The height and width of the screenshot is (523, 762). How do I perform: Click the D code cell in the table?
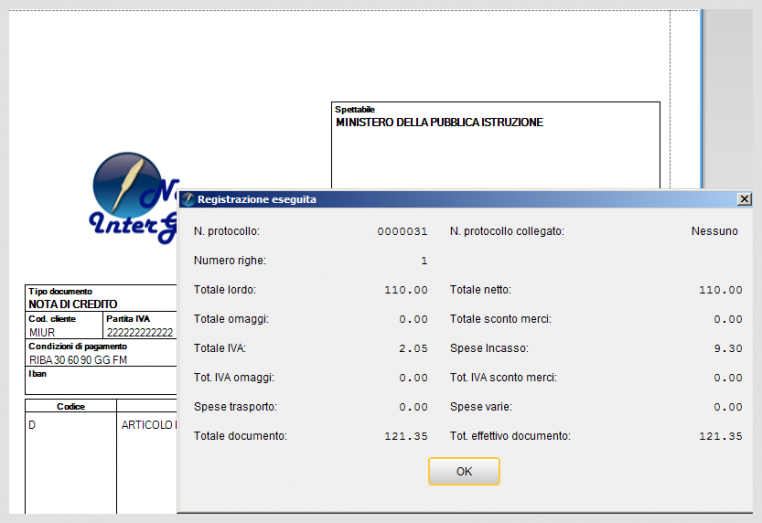32,425
